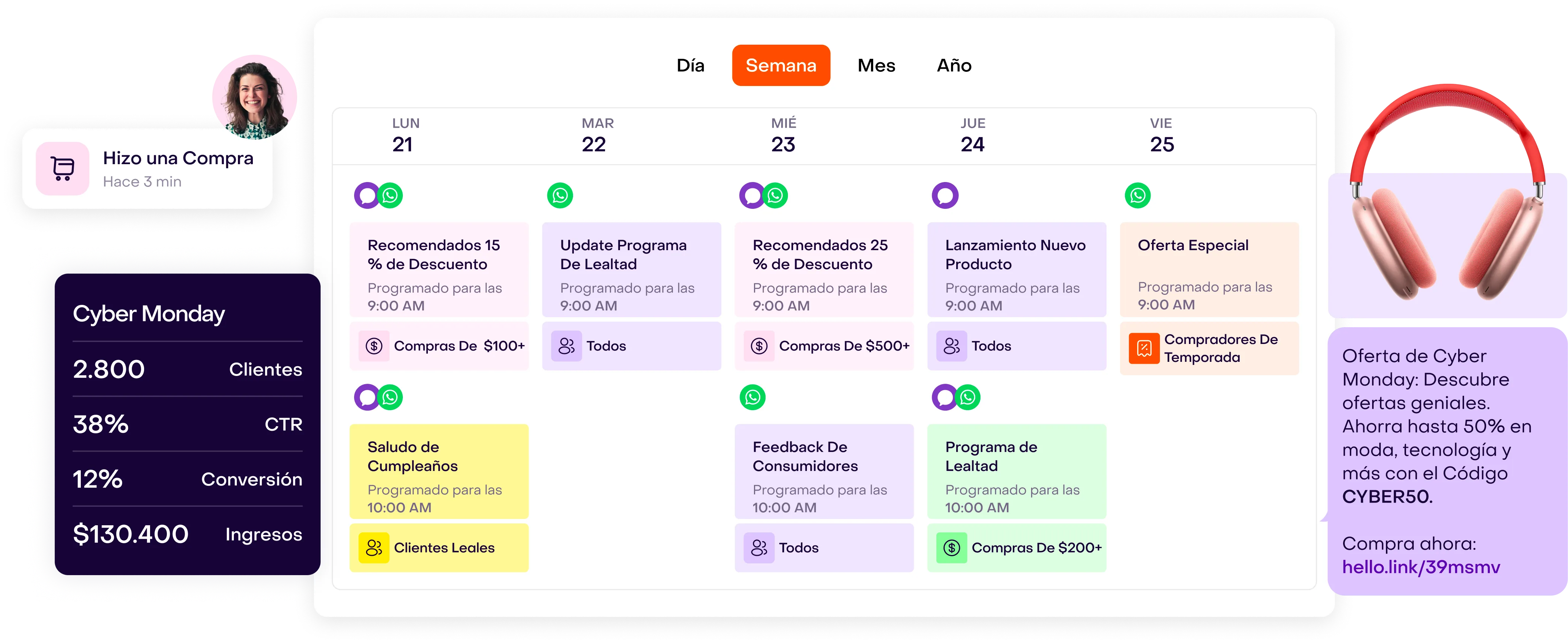The height and width of the screenshot is (644, 1568).
Task: Click the shopping cart icon in purchase notification
Action: tap(62, 169)
